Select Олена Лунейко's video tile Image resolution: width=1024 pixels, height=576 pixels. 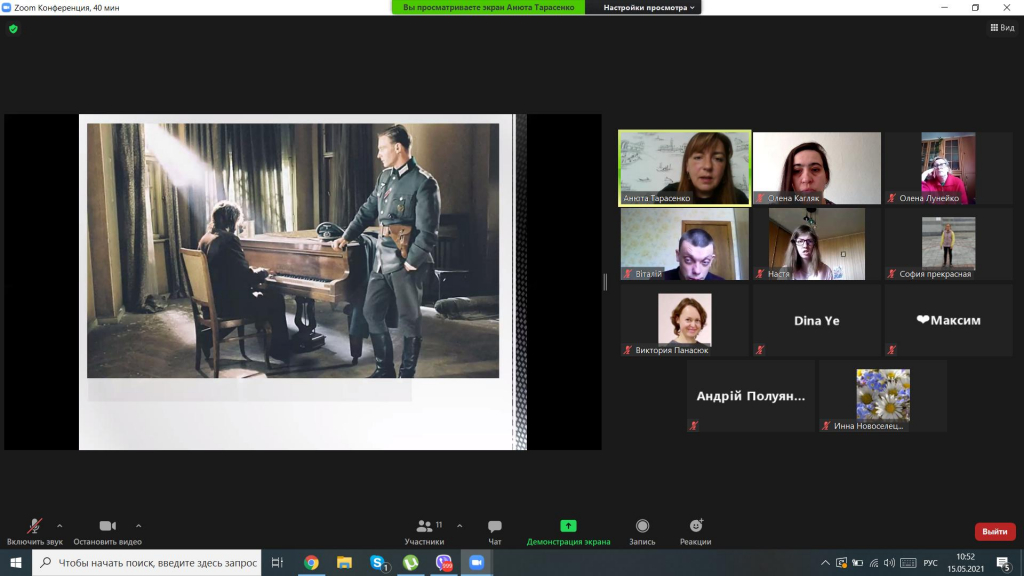pyautogui.click(x=948, y=168)
